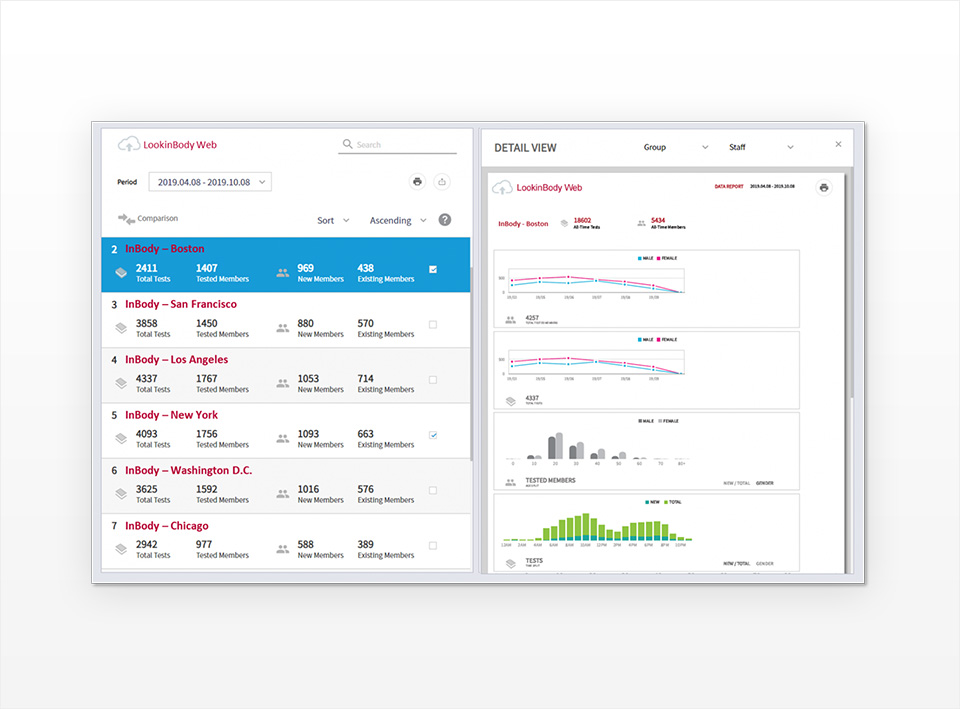Image resolution: width=960 pixels, height=709 pixels.
Task: Click the layers icon in the Boston row
Action: [x=121, y=272]
